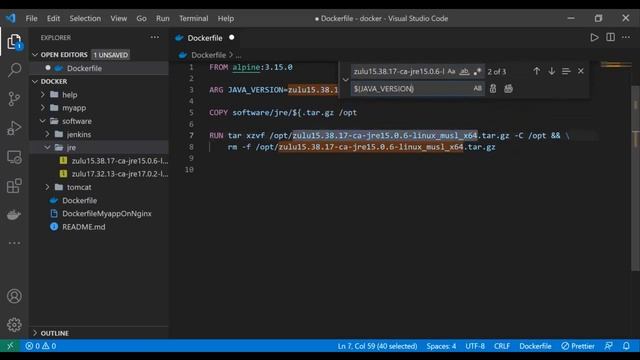This screenshot has width=640, height=360.
Task: Open the Manage settings gear
Action: [x=14, y=325]
